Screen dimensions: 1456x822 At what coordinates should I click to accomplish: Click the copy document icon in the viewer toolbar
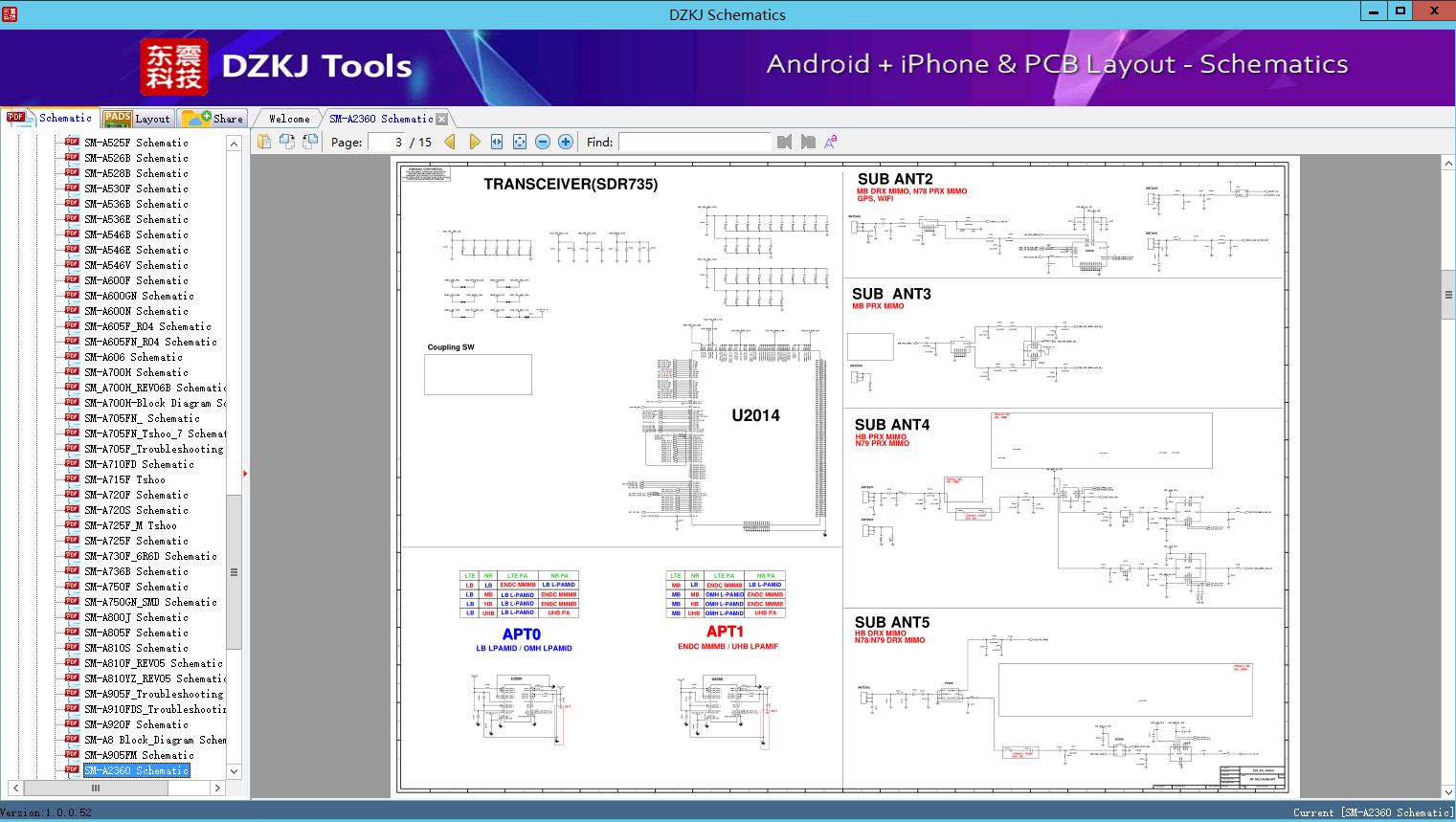(264, 142)
